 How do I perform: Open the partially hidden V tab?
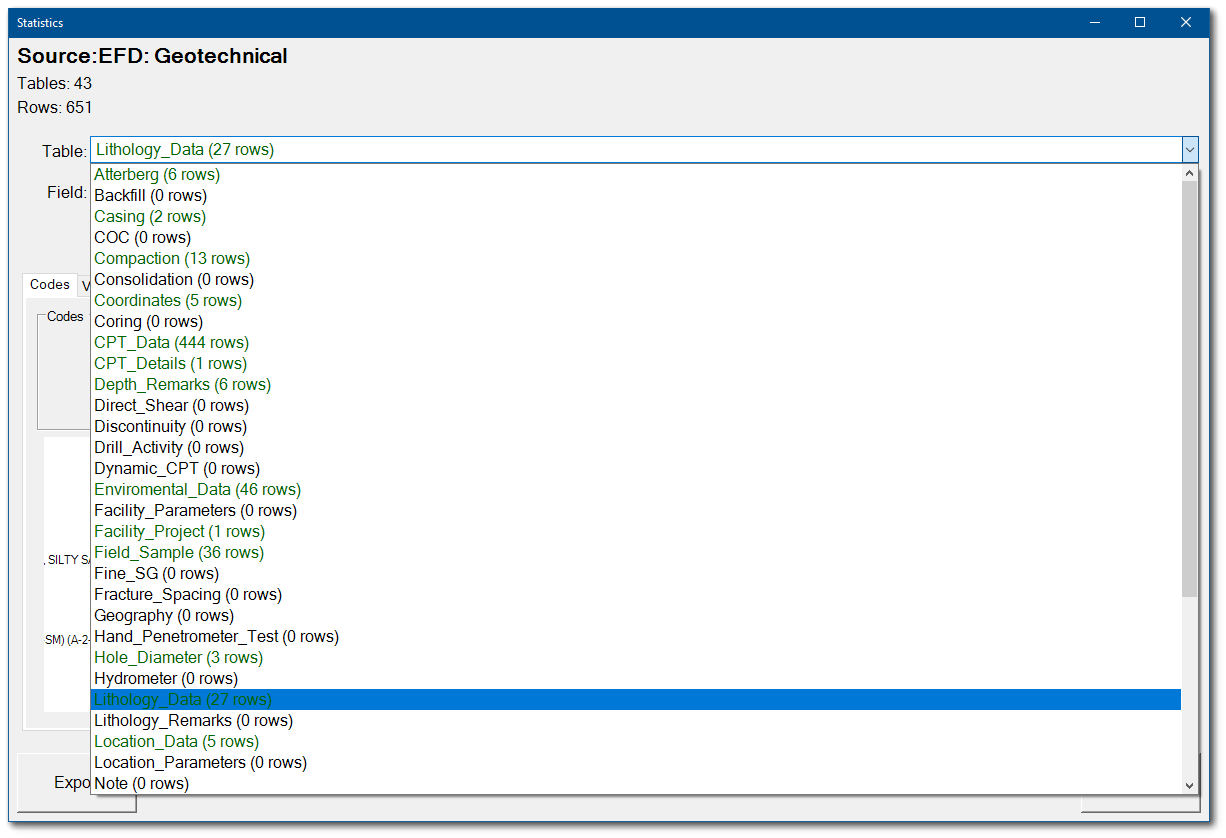[86, 284]
